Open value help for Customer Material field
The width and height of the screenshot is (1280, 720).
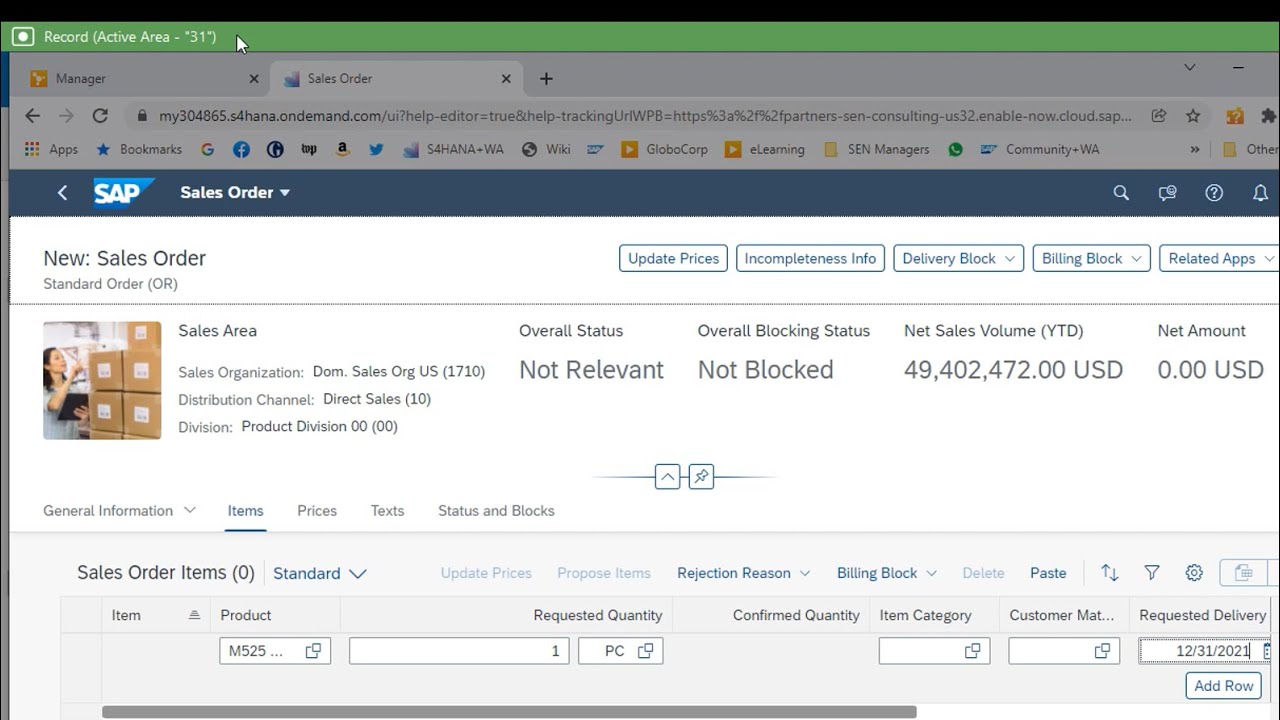point(1102,651)
